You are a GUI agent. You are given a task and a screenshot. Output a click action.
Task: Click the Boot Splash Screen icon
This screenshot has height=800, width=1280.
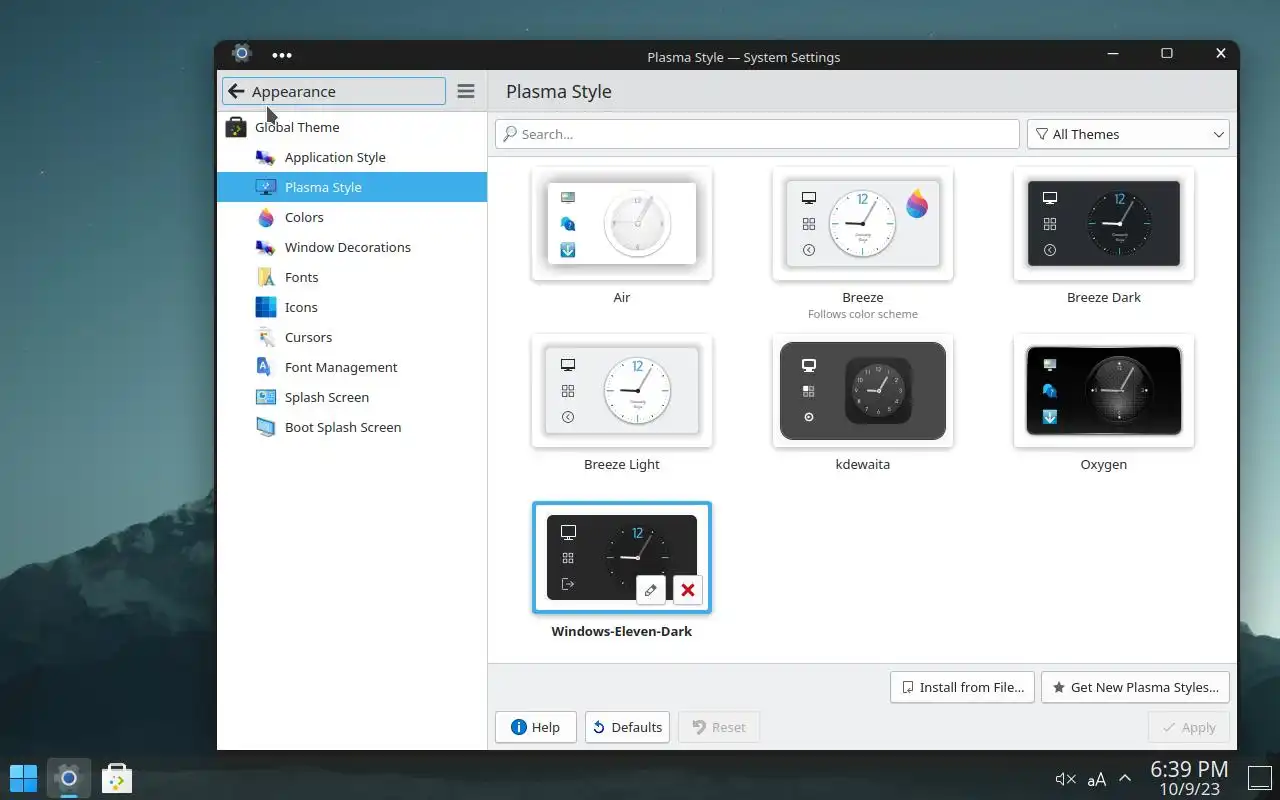265,427
